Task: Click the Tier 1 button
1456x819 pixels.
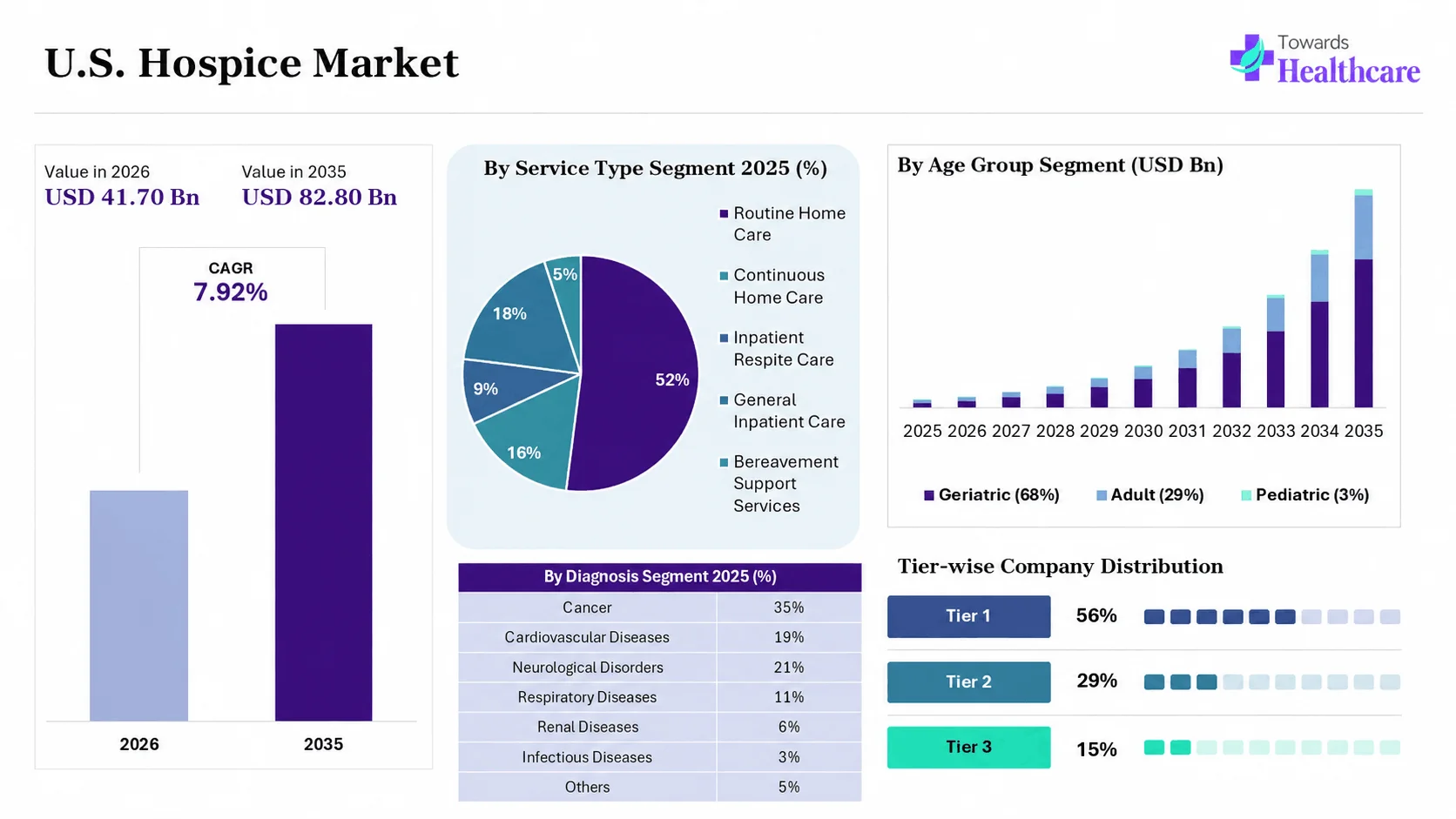Action: point(968,616)
